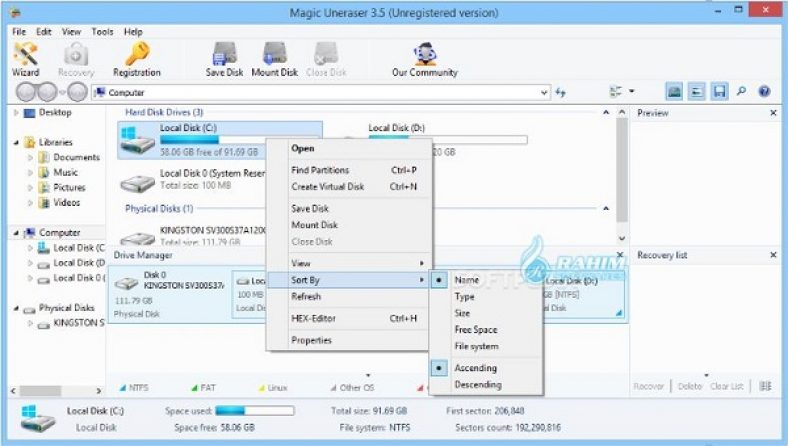Image resolution: width=788 pixels, height=446 pixels.
Task: Expand the Desktop tree node
Action: click(x=16, y=113)
